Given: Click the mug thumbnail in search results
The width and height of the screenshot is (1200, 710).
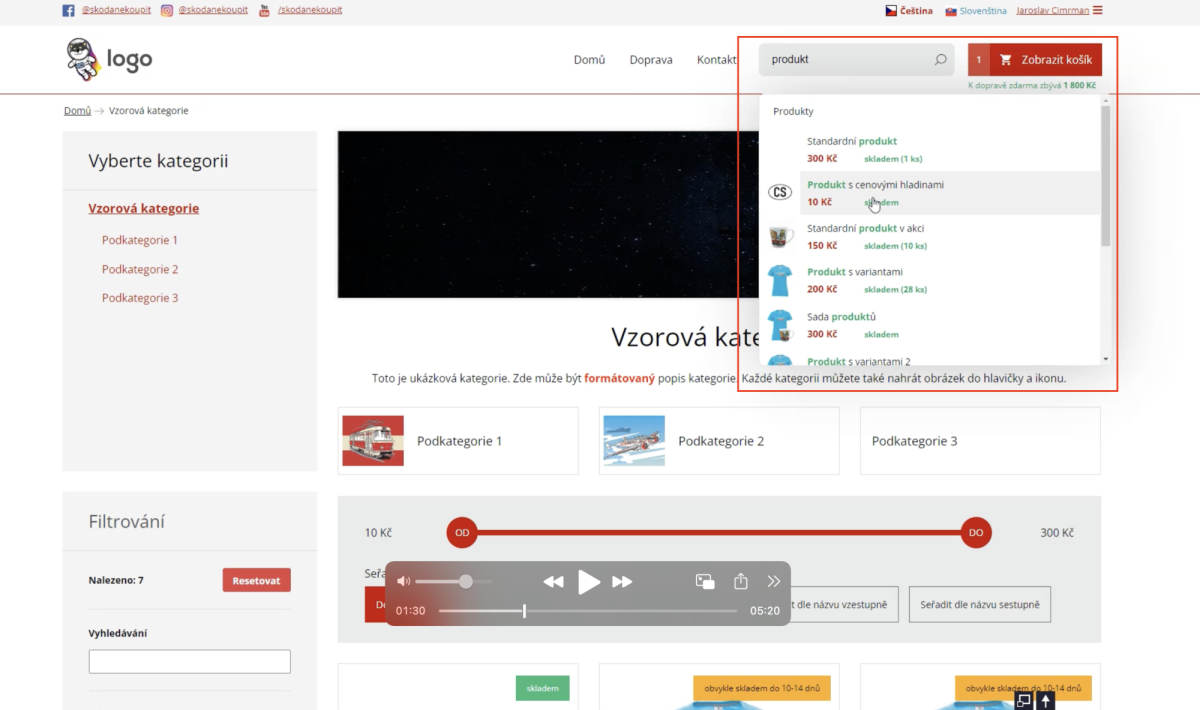Looking at the screenshot, I should coord(780,237).
